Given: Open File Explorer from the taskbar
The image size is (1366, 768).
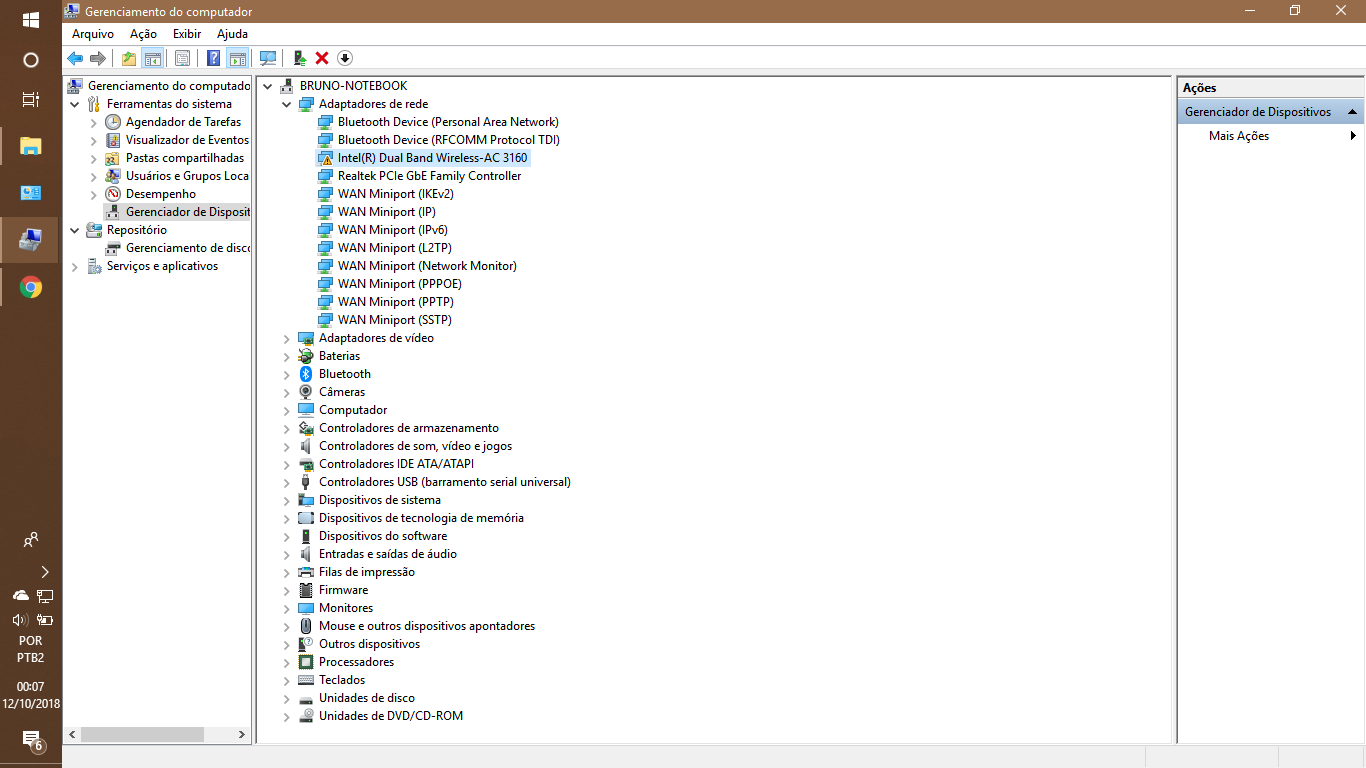Looking at the screenshot, I should (31, 147).
